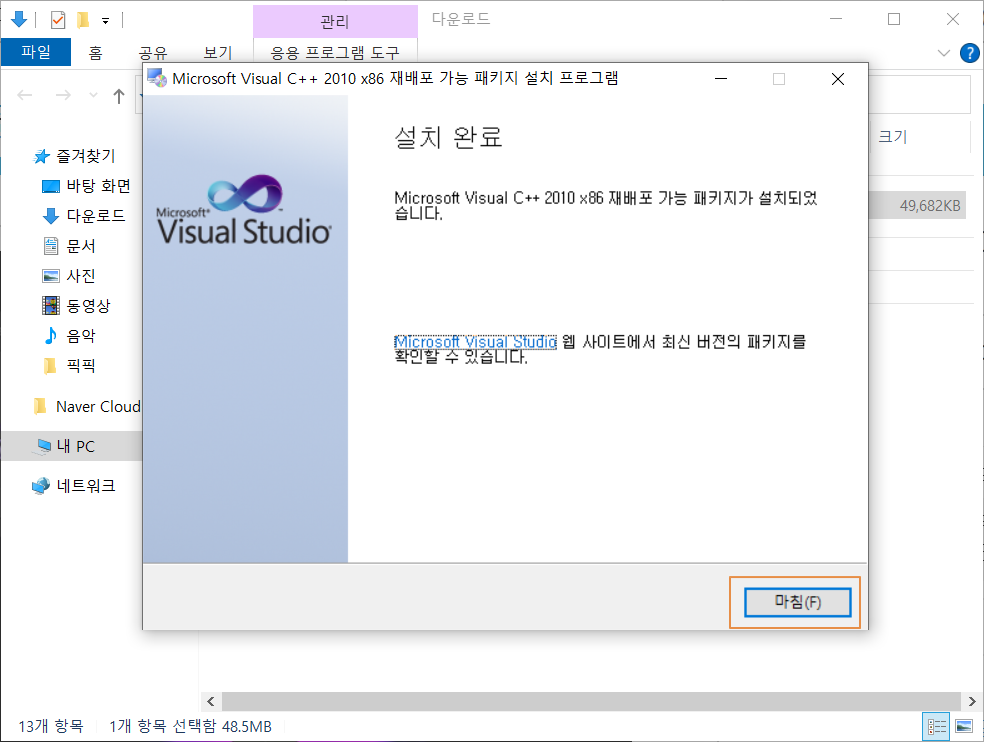Click the 13개 항목 status bar text
The image size is (984, 742).
(x=51, y=726)
